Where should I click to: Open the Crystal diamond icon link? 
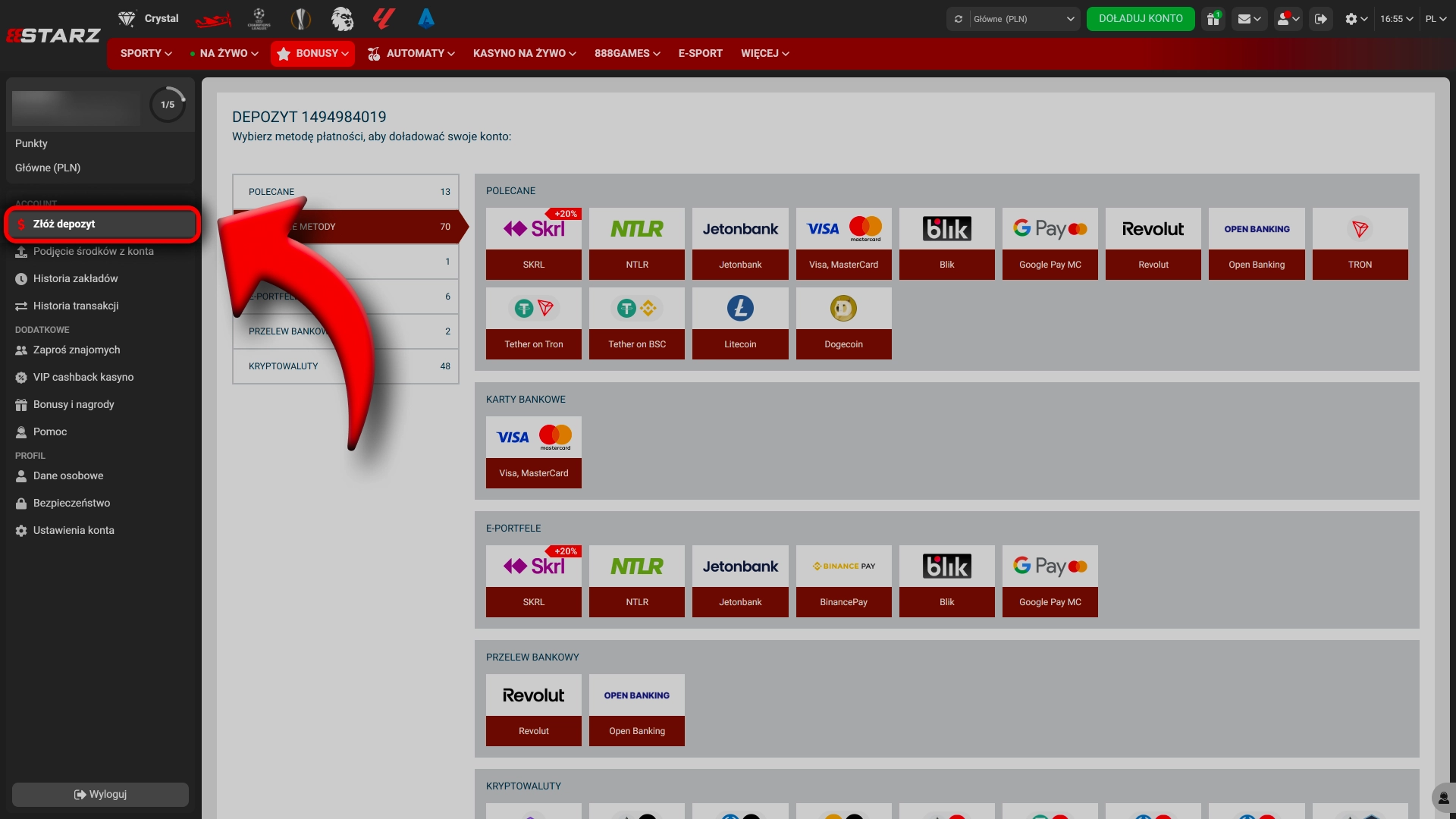coord(127,18)
